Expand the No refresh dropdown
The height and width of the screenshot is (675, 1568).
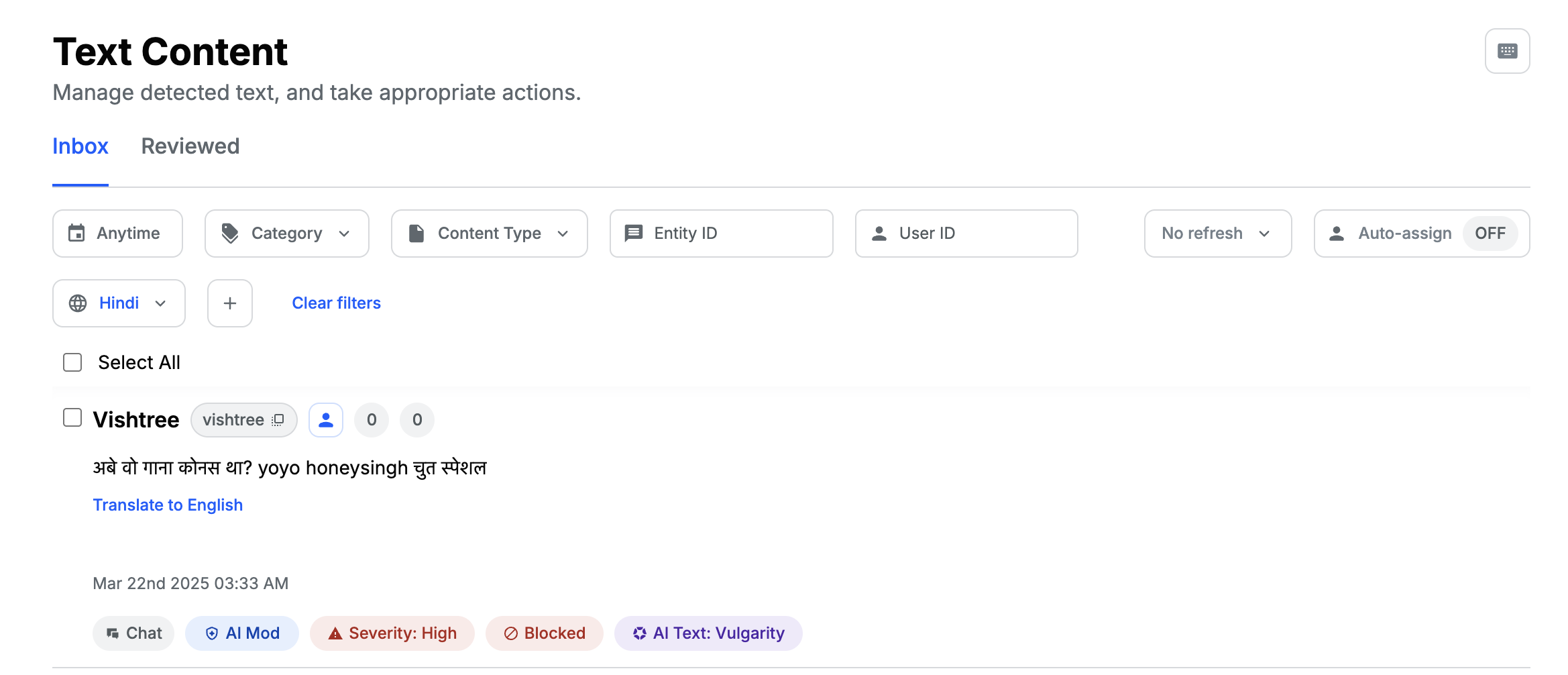[x=1218, y=233]
